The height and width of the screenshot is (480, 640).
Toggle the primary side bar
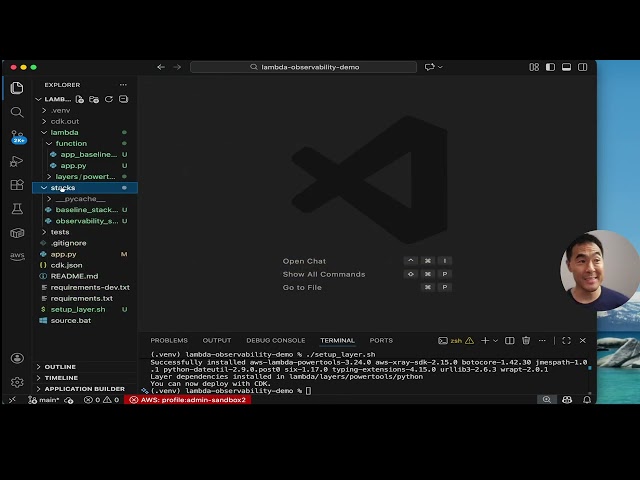click(x=550, y=67)
